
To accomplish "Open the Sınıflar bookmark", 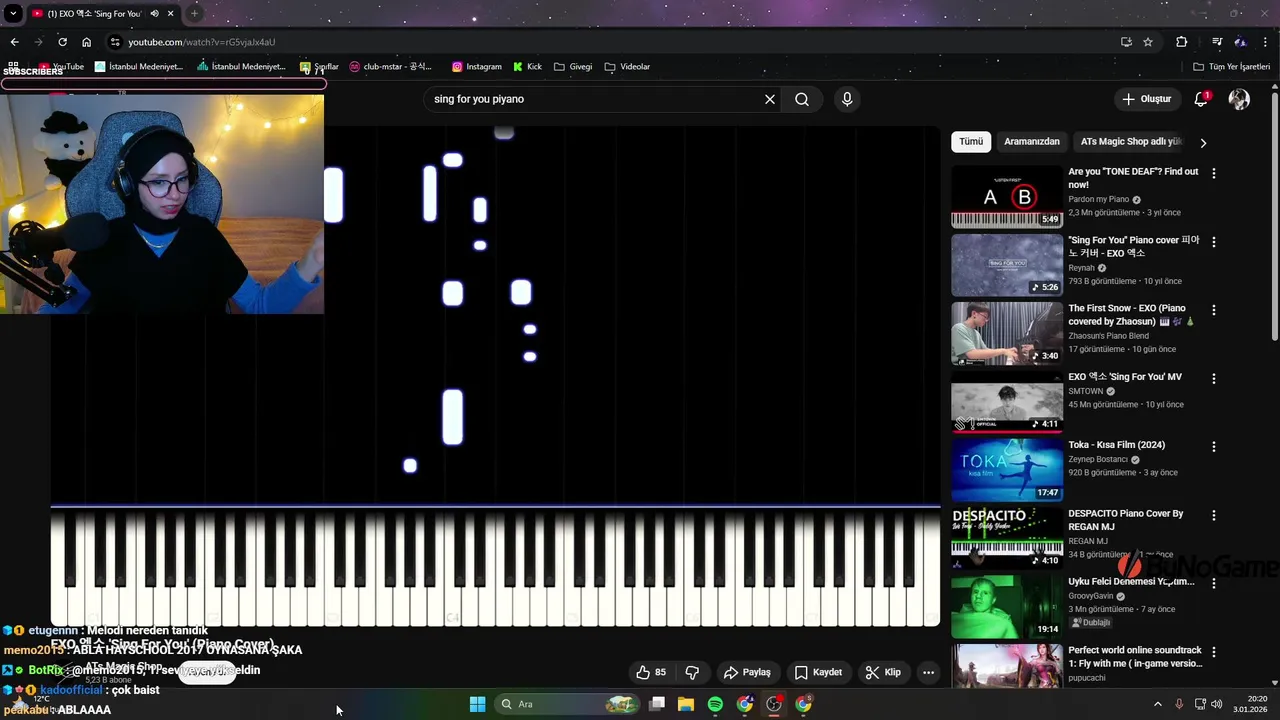I will 320,67.
